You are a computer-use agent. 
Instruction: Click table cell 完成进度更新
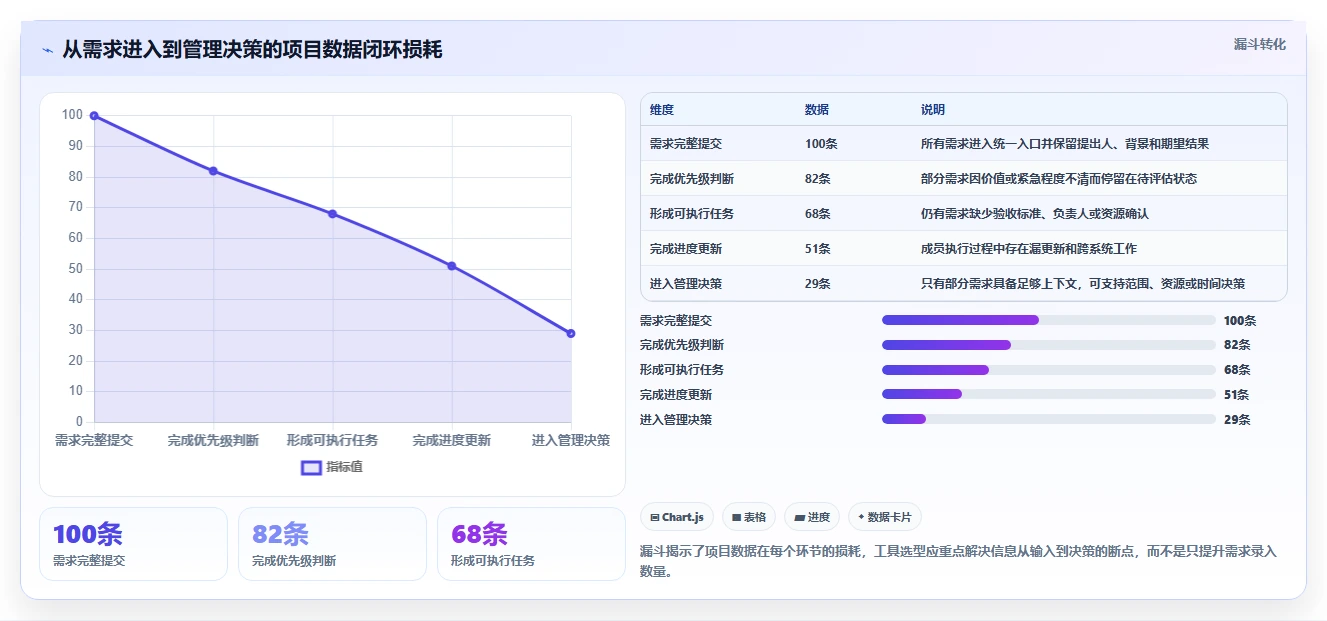(686, 249)
